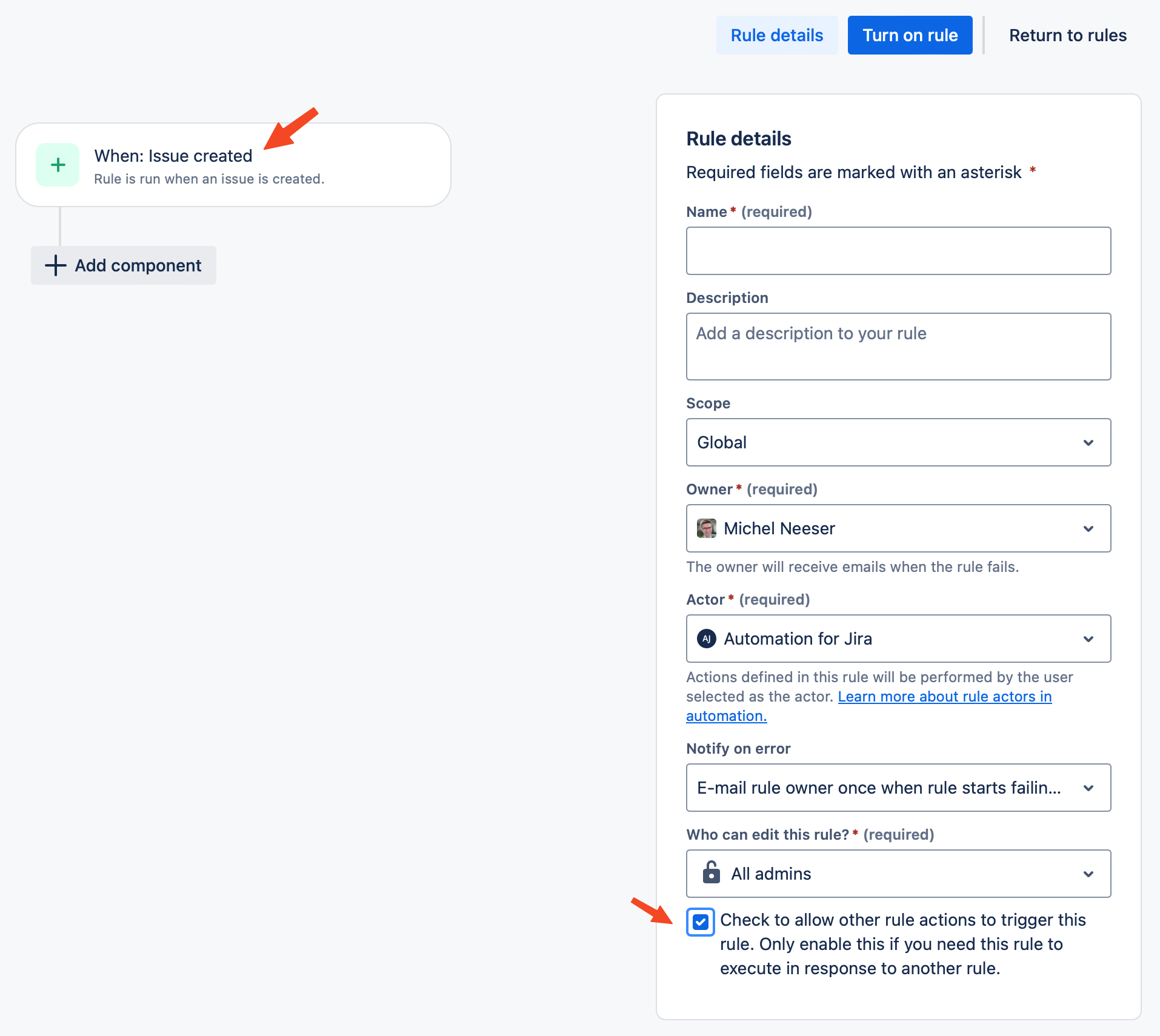Image resolution: width=1160 pixels, height=1036 pixels.
Task: Click Return to rules
Action: (x=1067, y=35)
